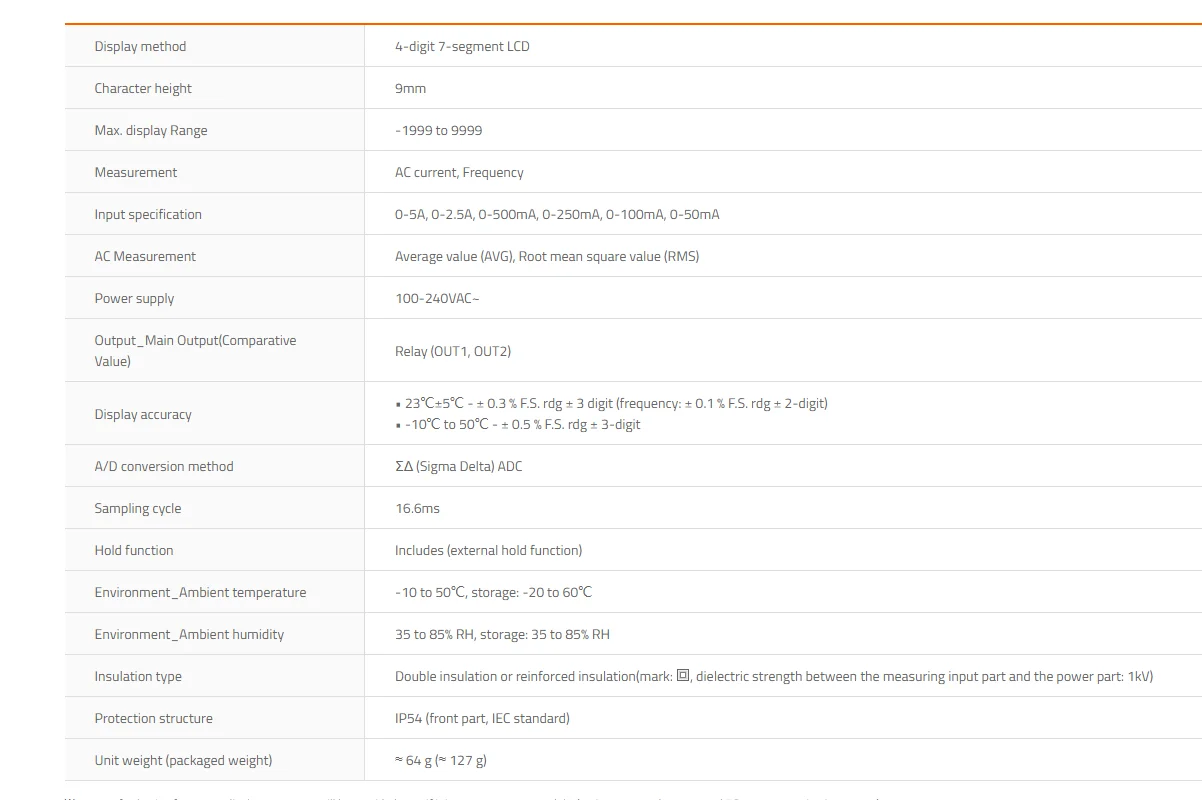Screen dimensions: 1202x800
Task: Click the -10℃ to 50℃ accuracy bullet line
Action: click(518, 424)
